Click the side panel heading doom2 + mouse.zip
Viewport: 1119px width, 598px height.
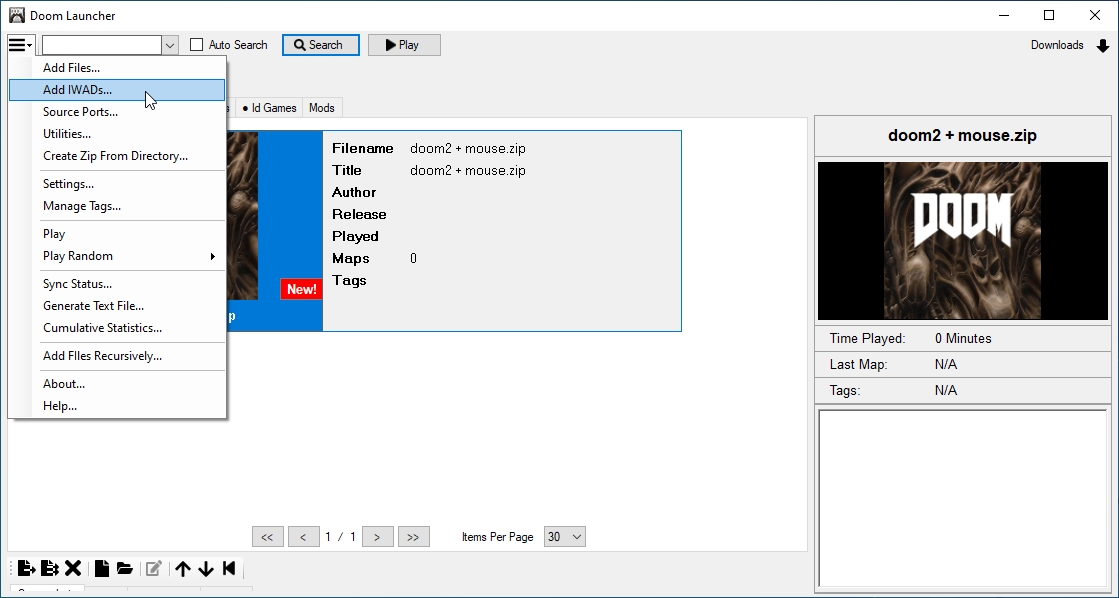[x=962, y=136]
